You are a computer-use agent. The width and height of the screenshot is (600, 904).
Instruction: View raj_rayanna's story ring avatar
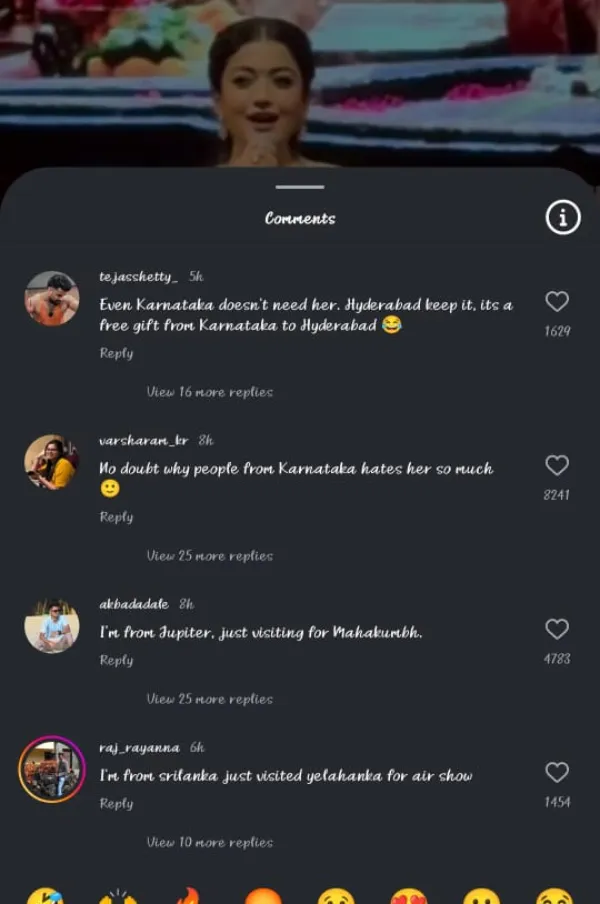click(52, 770)
